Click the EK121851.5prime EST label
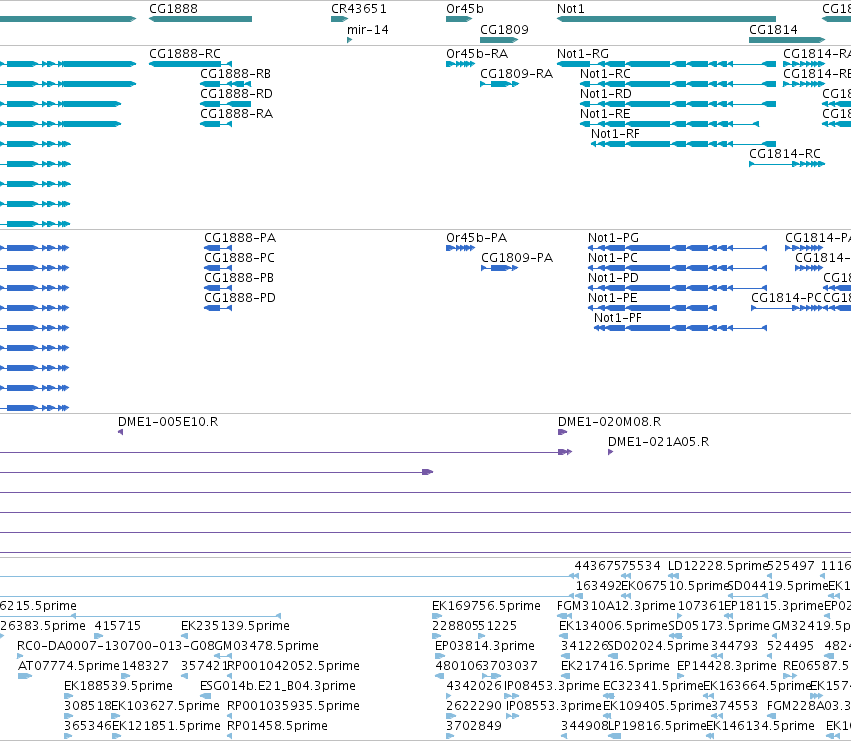Viewport: 851px width, 741px height. point(166,726)
